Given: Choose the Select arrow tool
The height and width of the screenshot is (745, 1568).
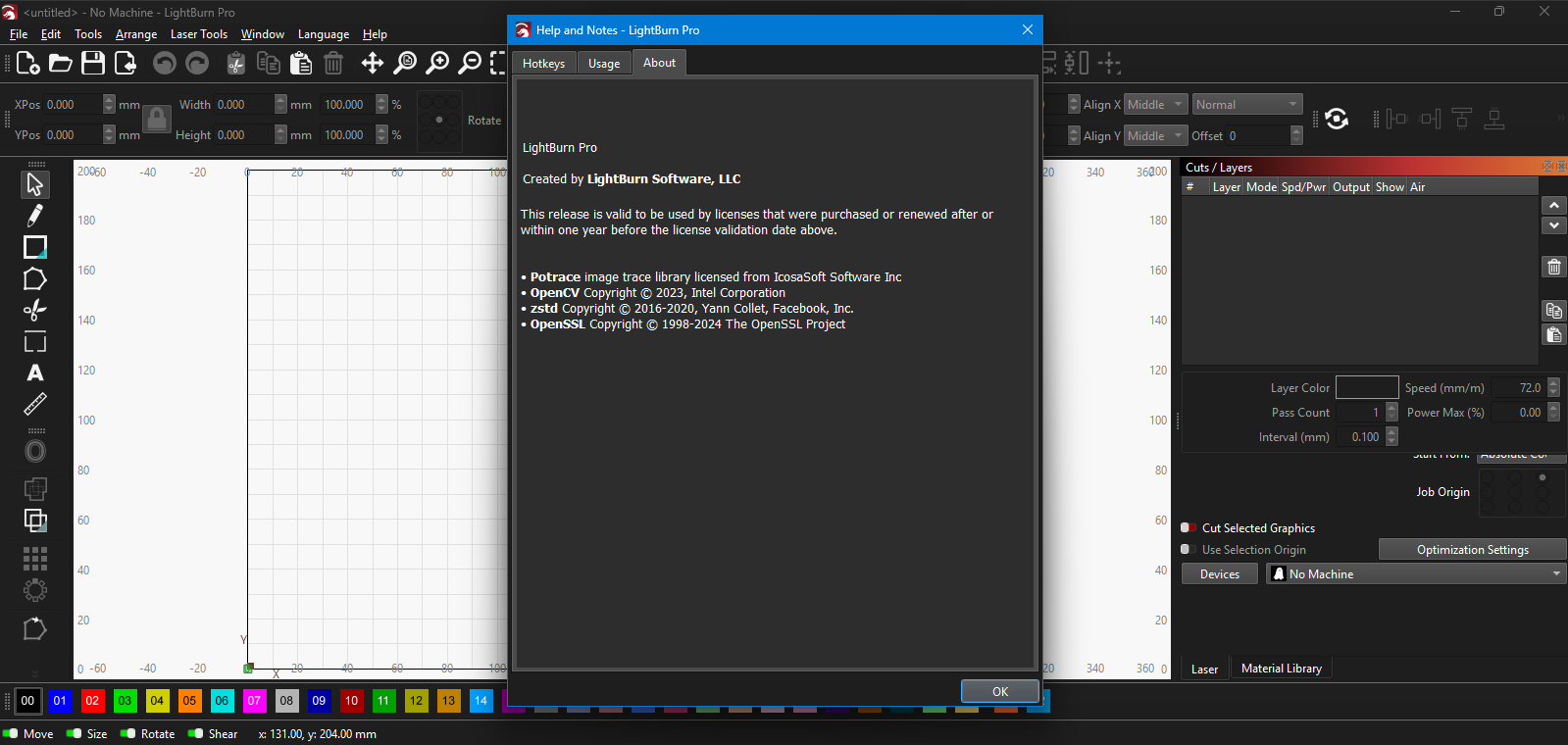Looking at the screenshot, I should [x=35, y=184].
